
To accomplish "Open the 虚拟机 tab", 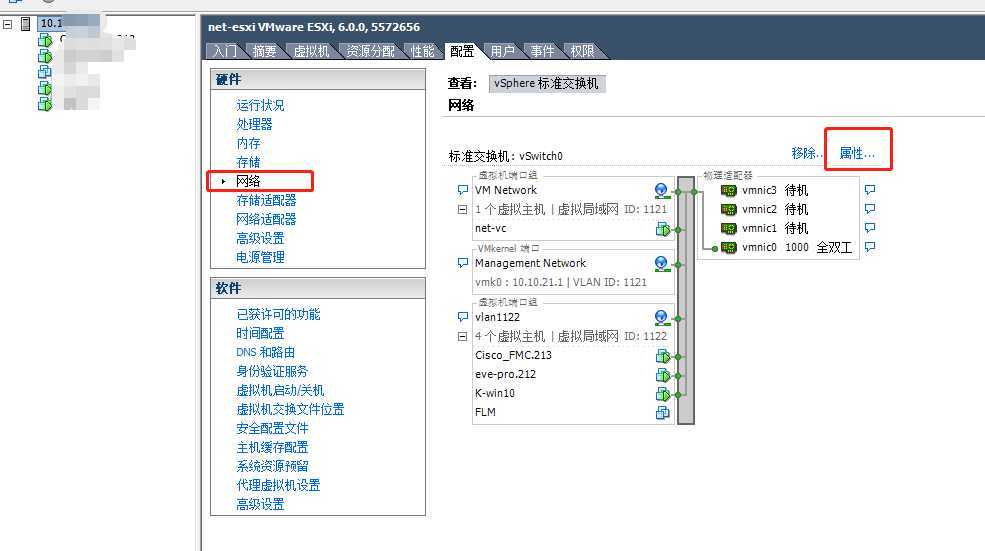I will click(311, 51).
